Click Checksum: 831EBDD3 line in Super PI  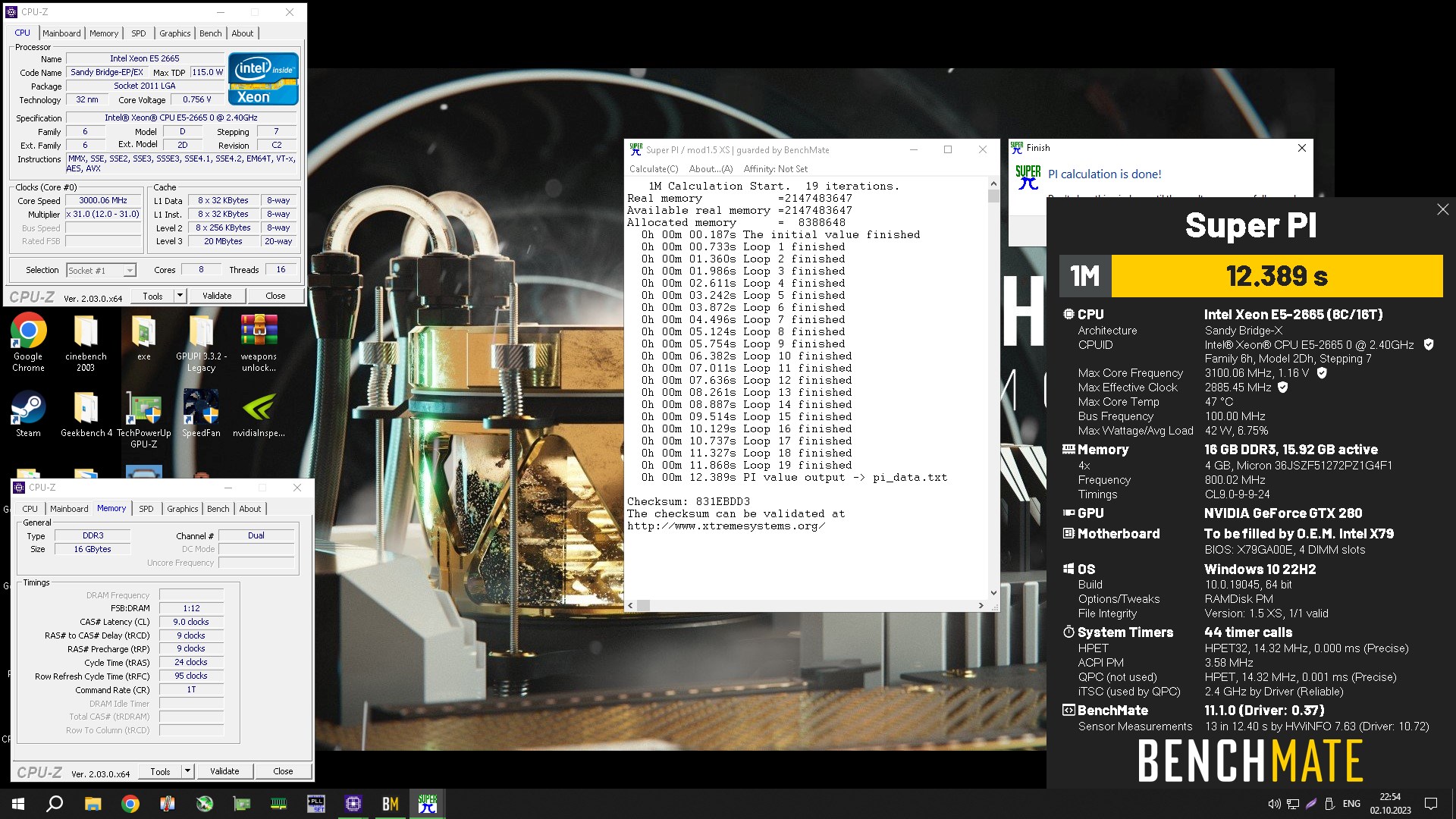[x=689, y=501]
